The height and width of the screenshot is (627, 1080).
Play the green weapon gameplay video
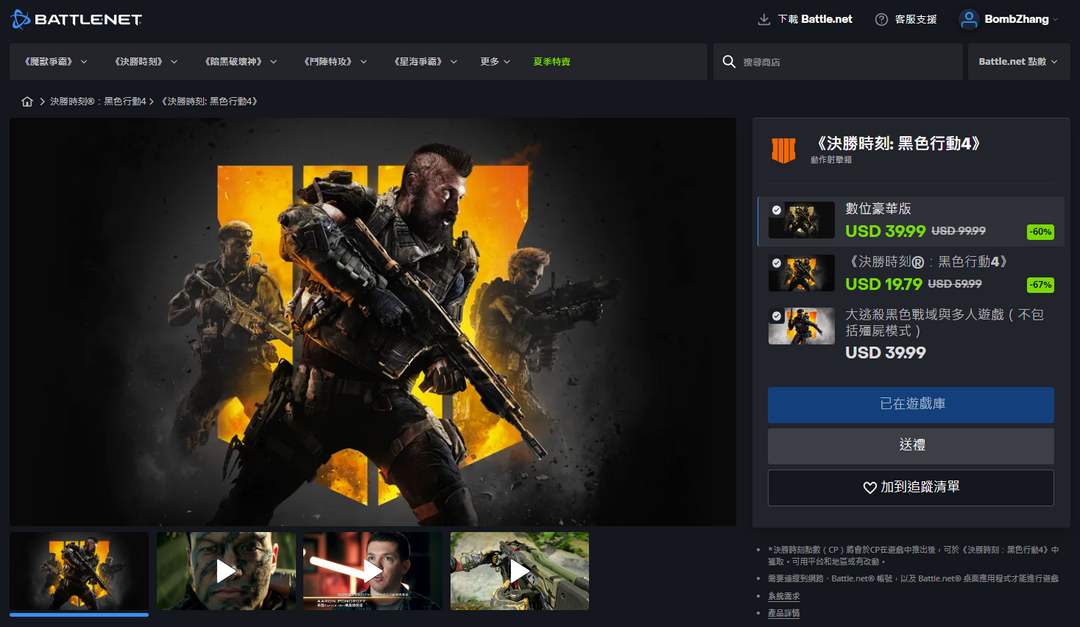[x=519, y=571]
